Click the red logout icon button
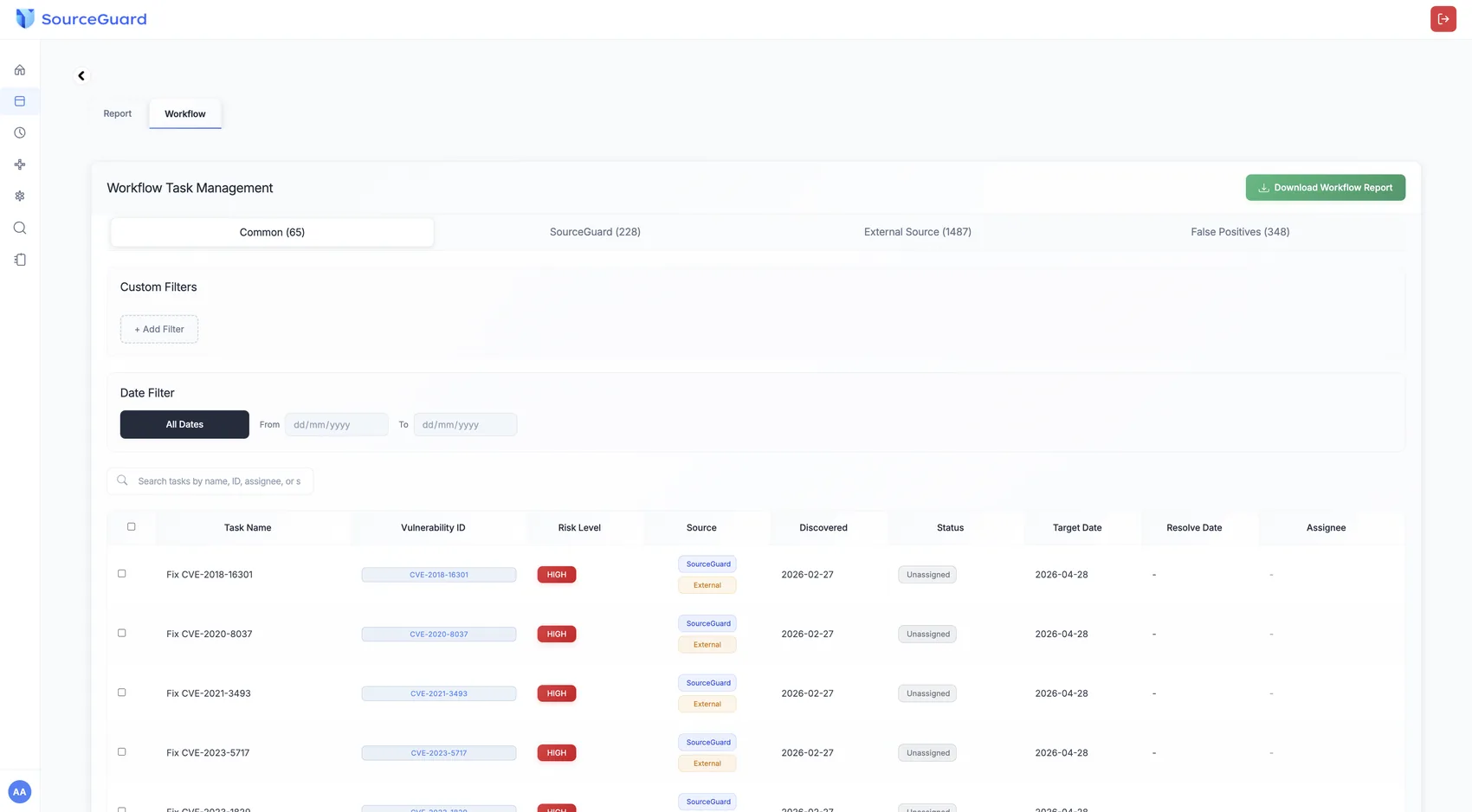The image size is (1472, 812). 1443,19
